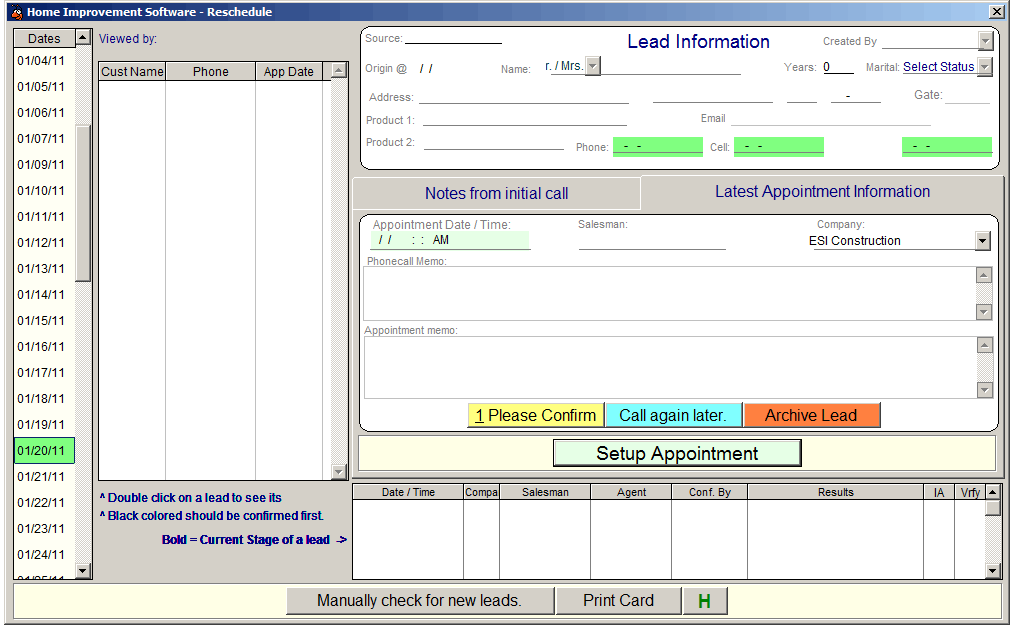Click the Dates list scrollbar thumb
This screenshot has height=633, width=1012.
(x=83, y=203)
